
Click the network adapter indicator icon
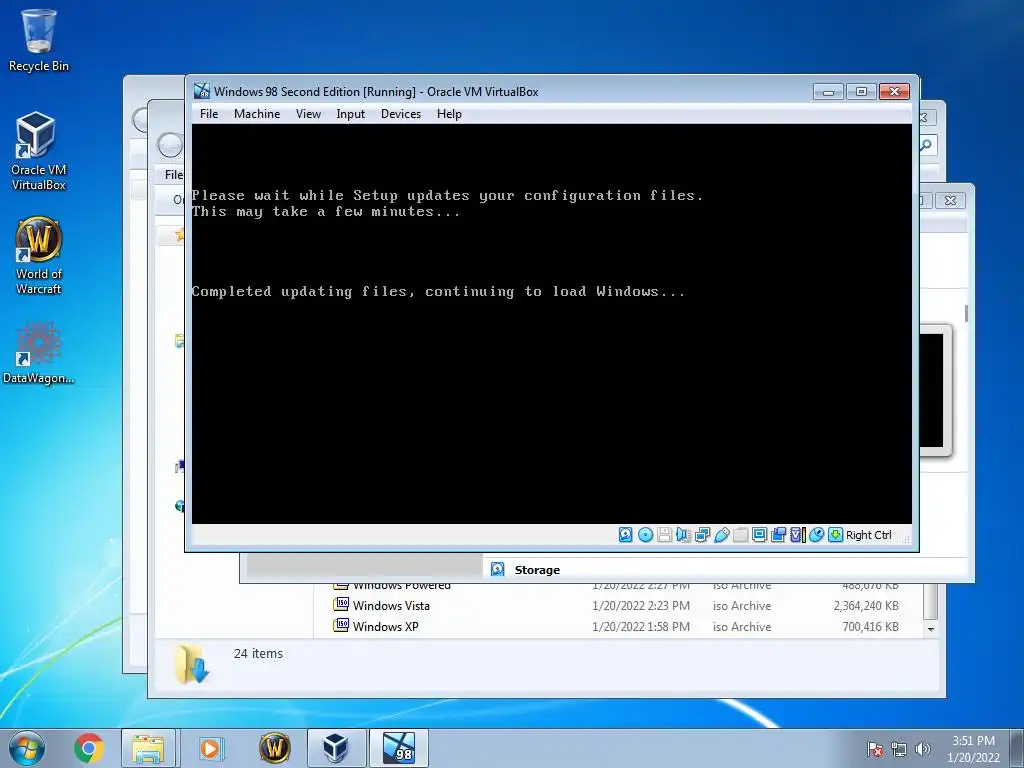(702, 535)
